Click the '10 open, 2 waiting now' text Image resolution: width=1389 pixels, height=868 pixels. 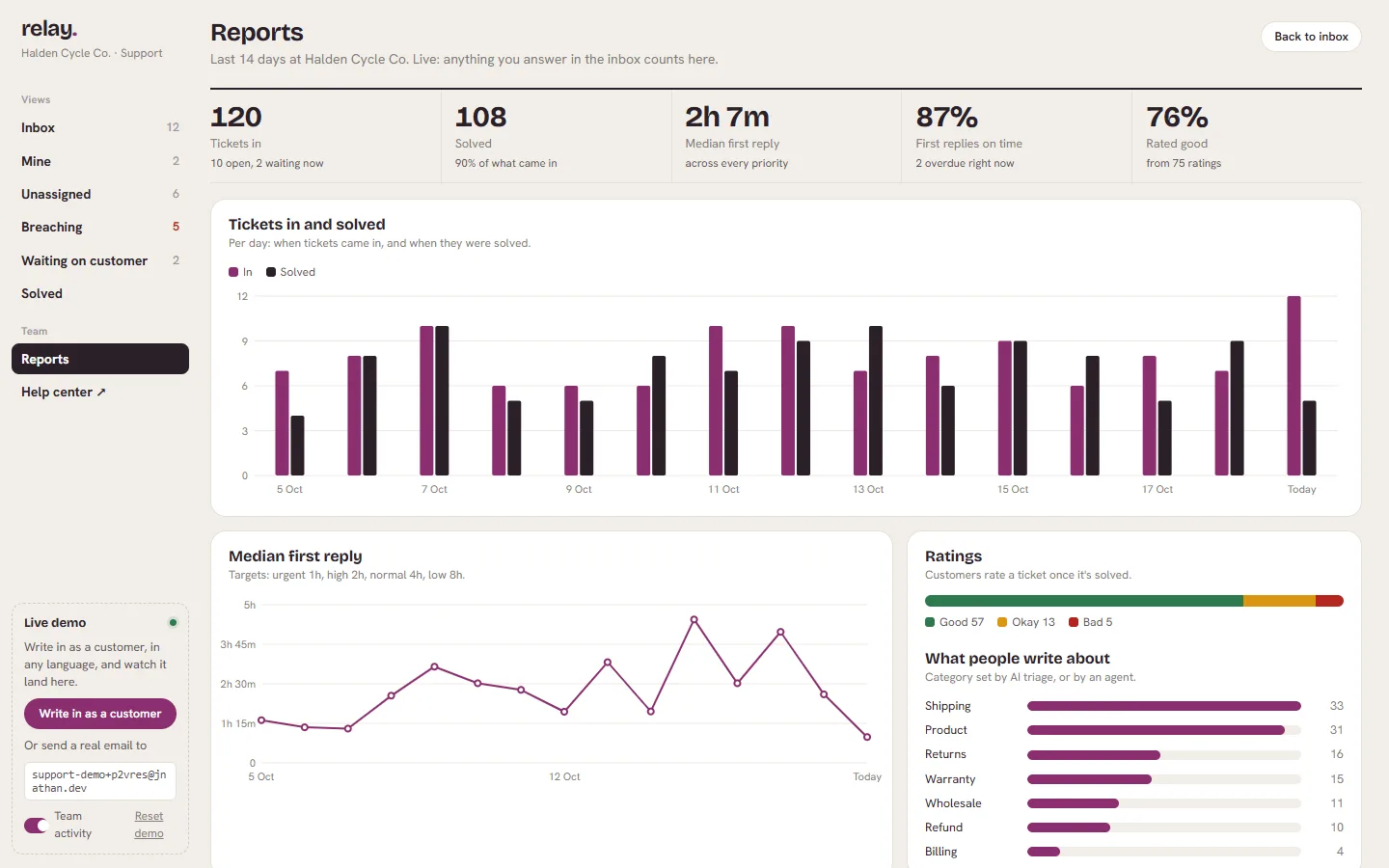[267, 163]
